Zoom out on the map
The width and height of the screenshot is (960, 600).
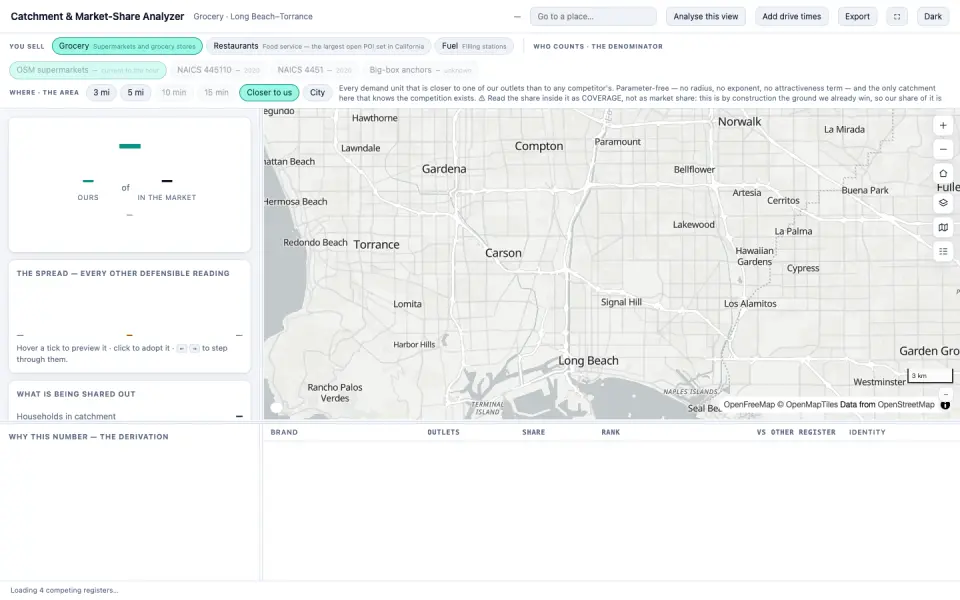point(943,149)
